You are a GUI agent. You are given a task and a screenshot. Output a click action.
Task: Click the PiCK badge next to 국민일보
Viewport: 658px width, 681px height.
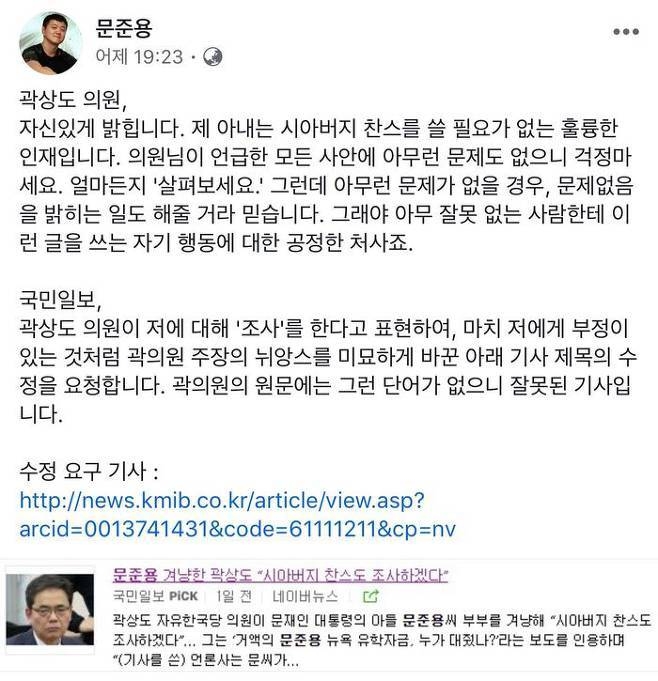pyautogui.click(x=183, y=596)
